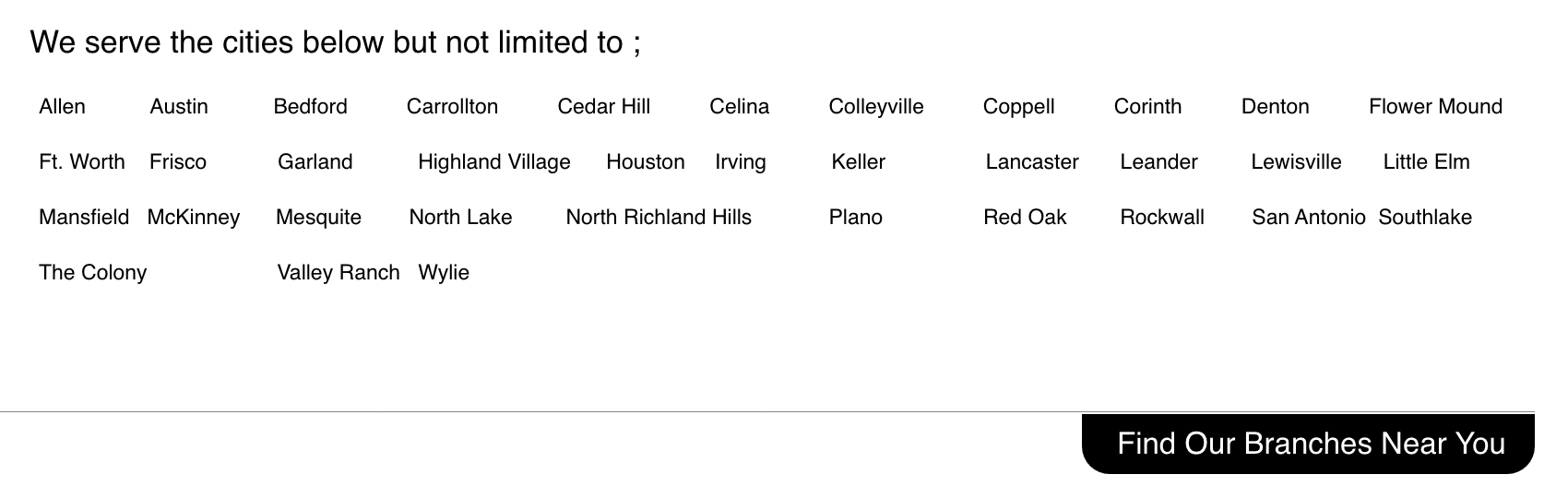Screen dimensions: 1568x498
Task: Select Wylie from the served cities
Action: 444,273
